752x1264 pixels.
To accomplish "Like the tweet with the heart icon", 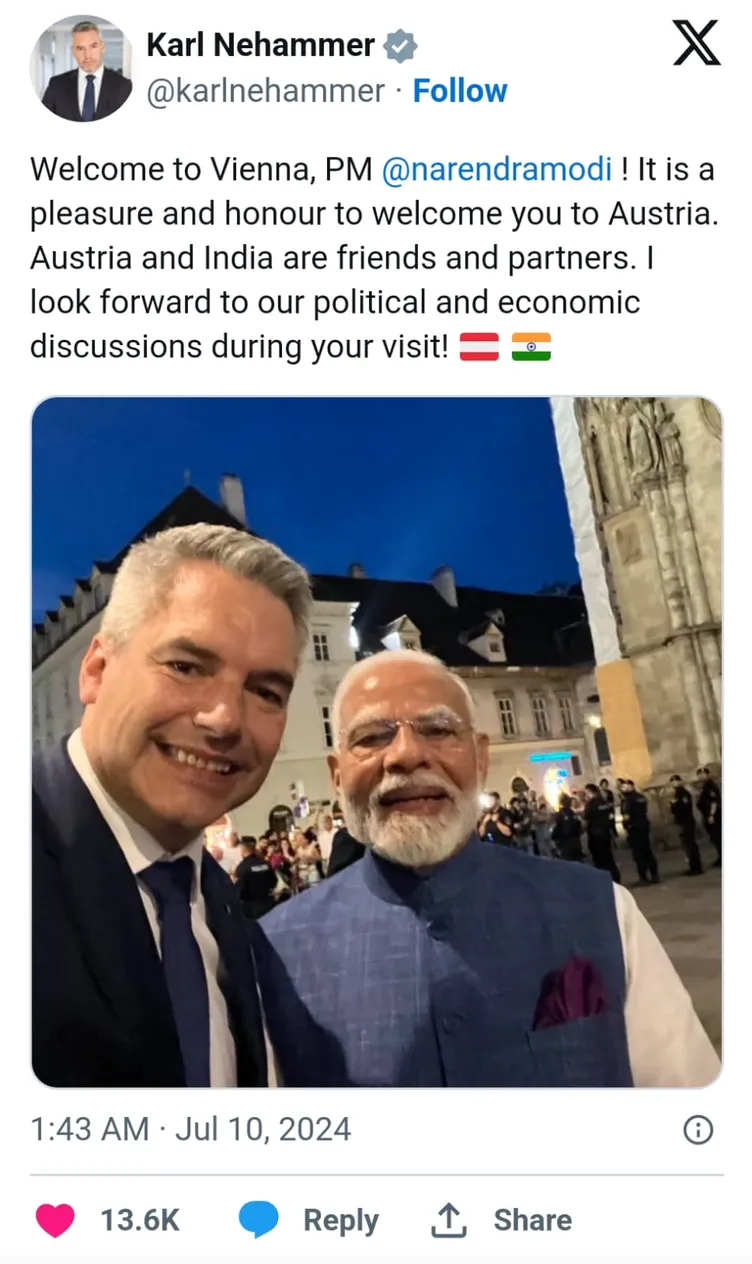I will (x=56, y=1220).
